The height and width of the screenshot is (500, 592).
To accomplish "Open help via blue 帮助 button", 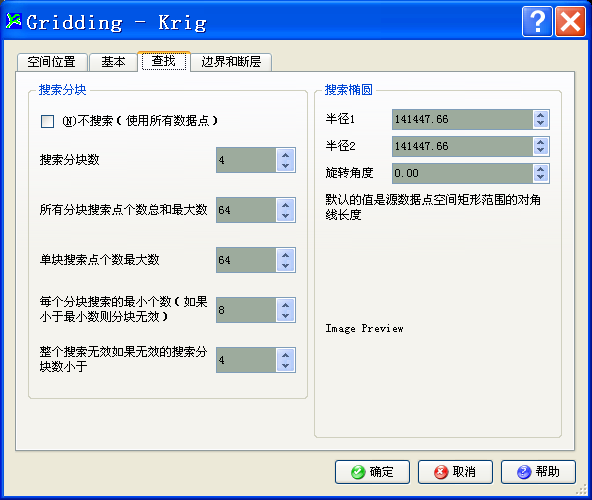I will tap(538, 472).
